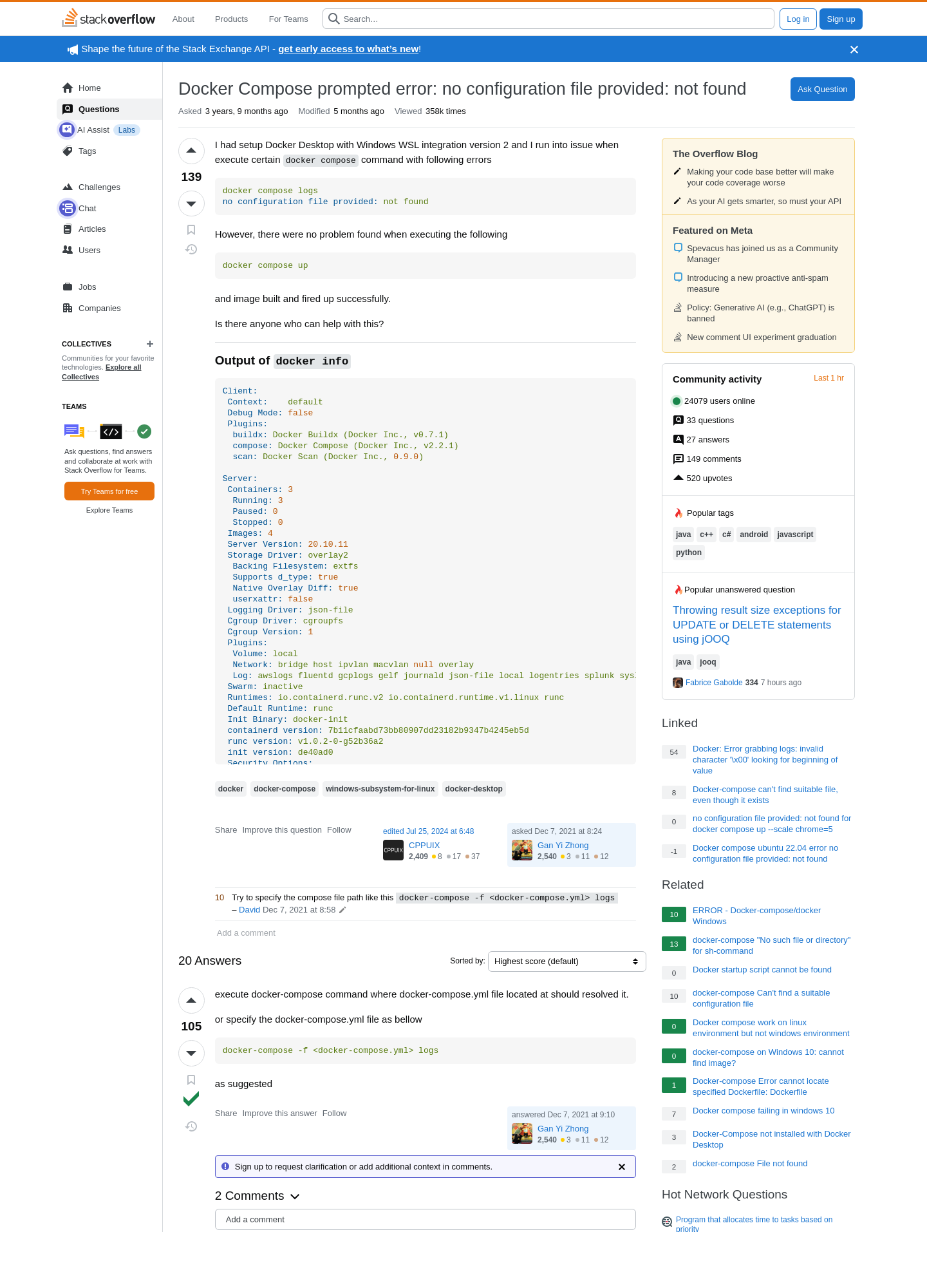
Task: Click the Stack Overflow logo
Action: point(109,19)
